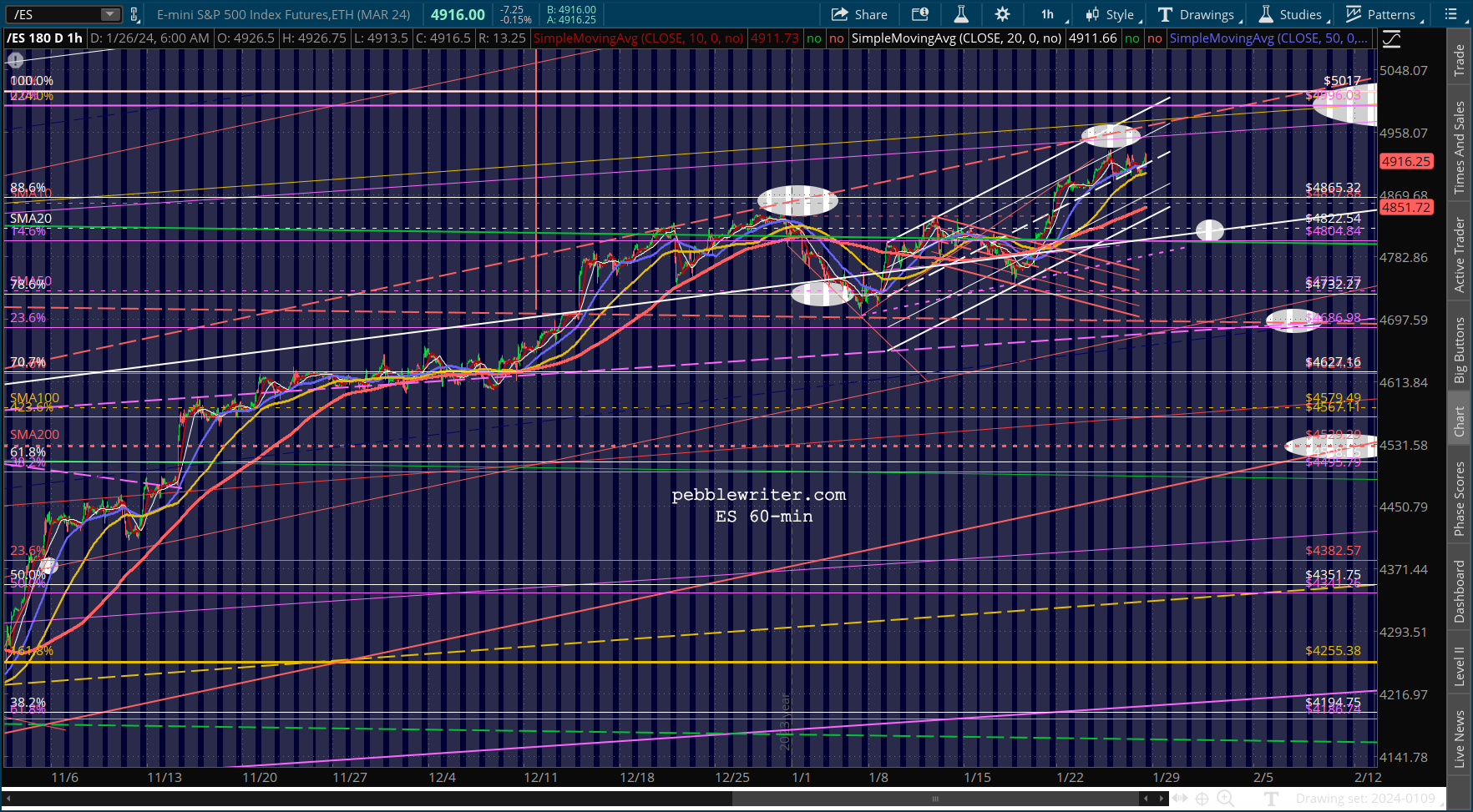
Task: Click the 4911.66 SMA20 value
Action: [x=1092, y=38]
